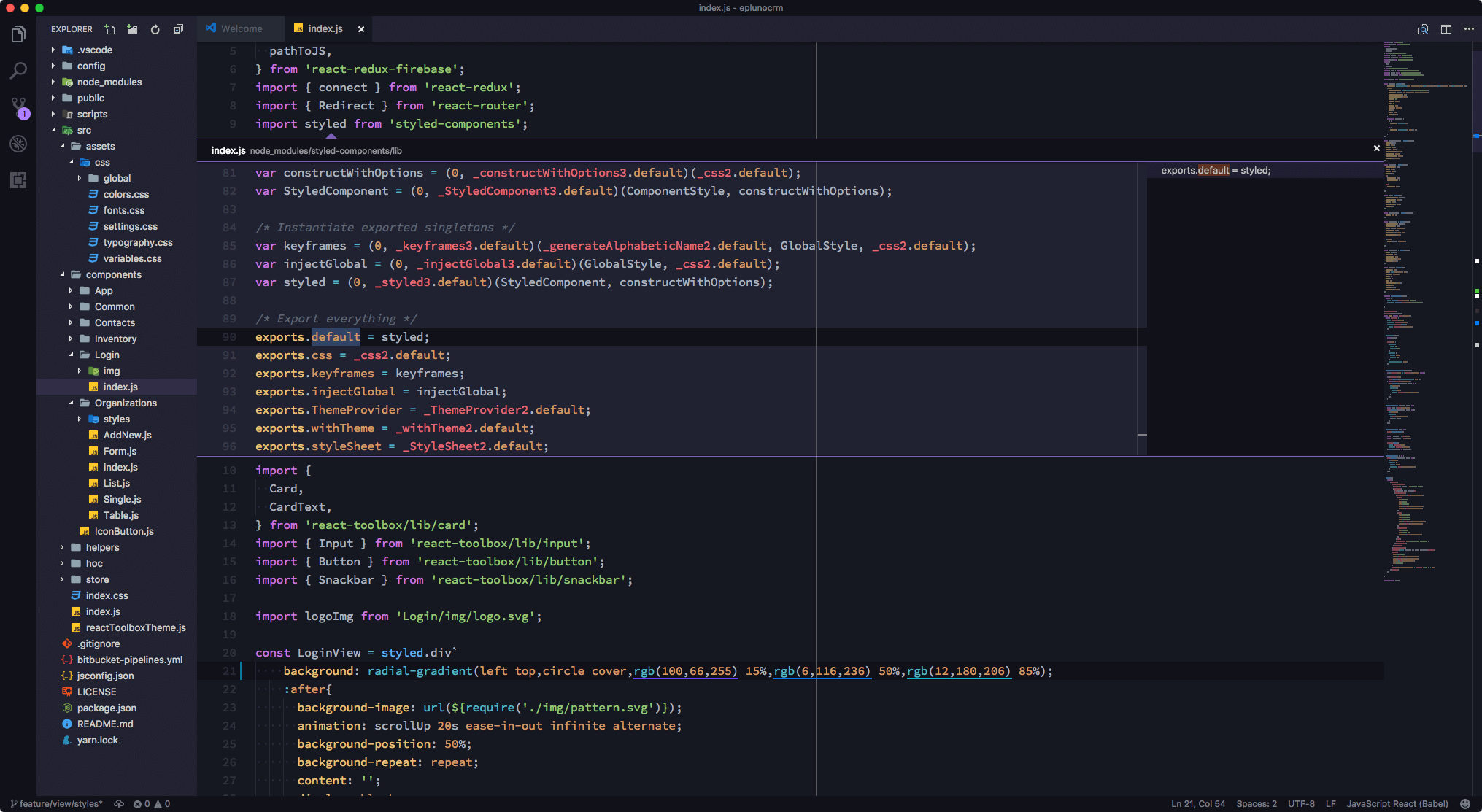Expand the Organizations folder in Explorer

click(x=125, y=402)
